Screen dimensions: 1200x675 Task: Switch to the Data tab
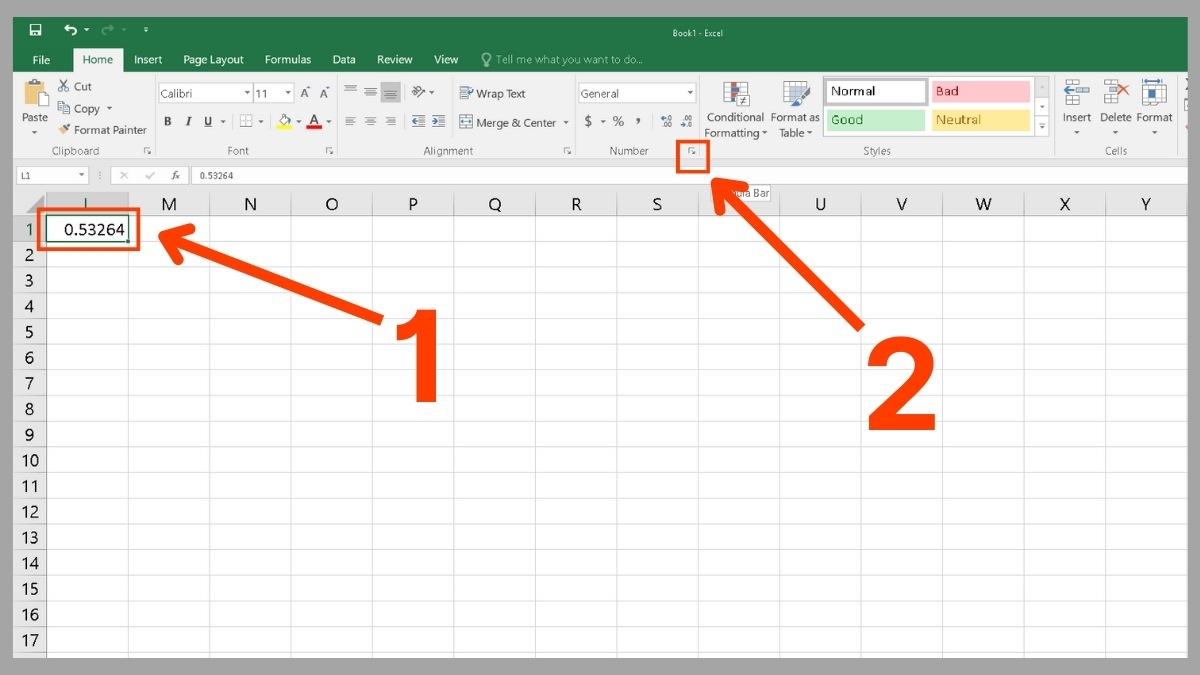[344, 60]
